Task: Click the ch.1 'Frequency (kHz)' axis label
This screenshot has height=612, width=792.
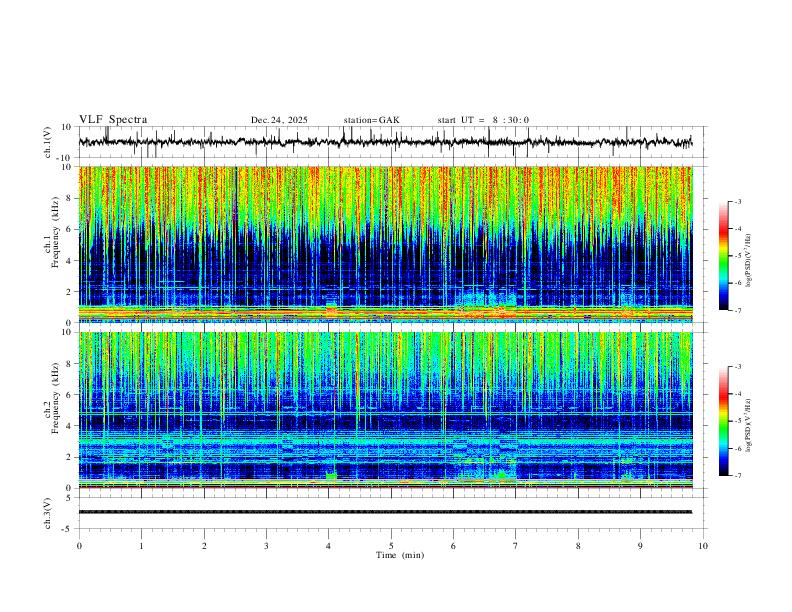Action: click(x=55, y=232)
